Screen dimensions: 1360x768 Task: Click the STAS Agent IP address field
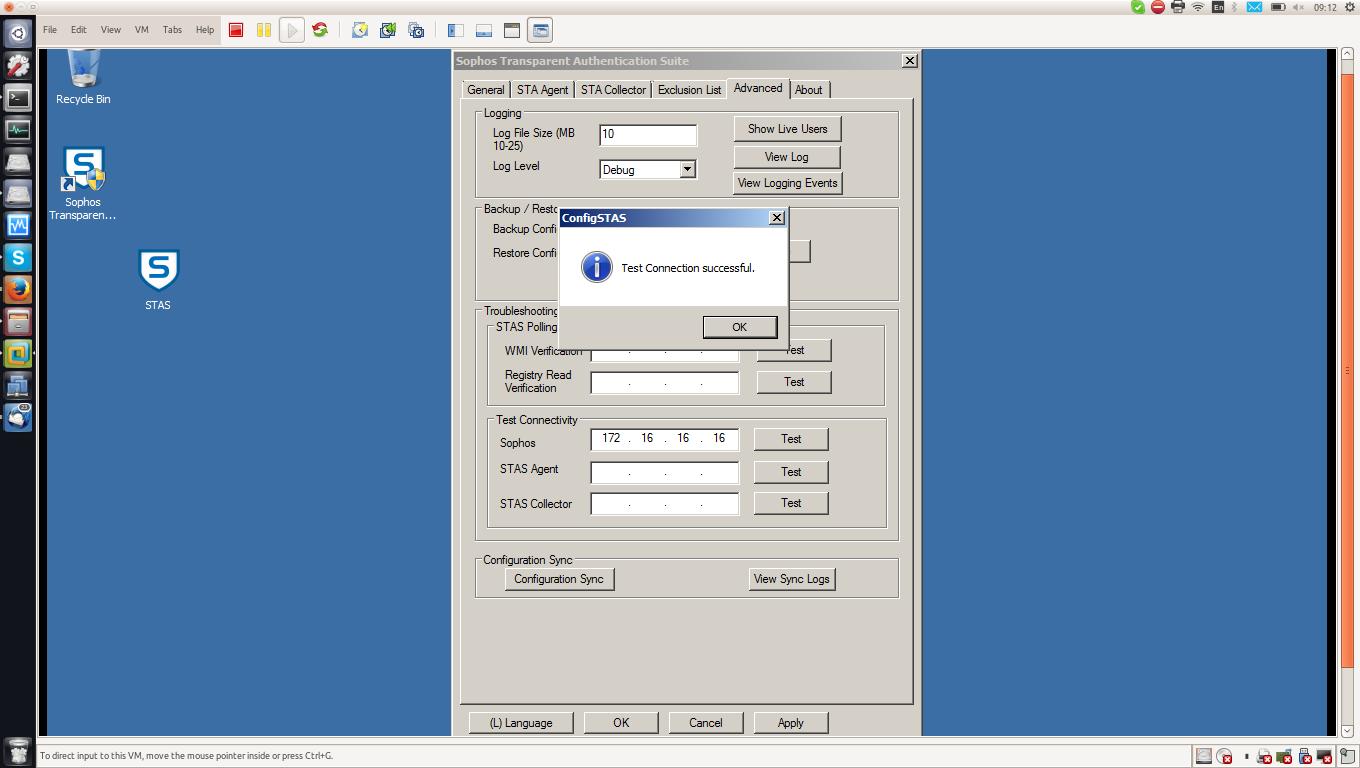[665, 472]
